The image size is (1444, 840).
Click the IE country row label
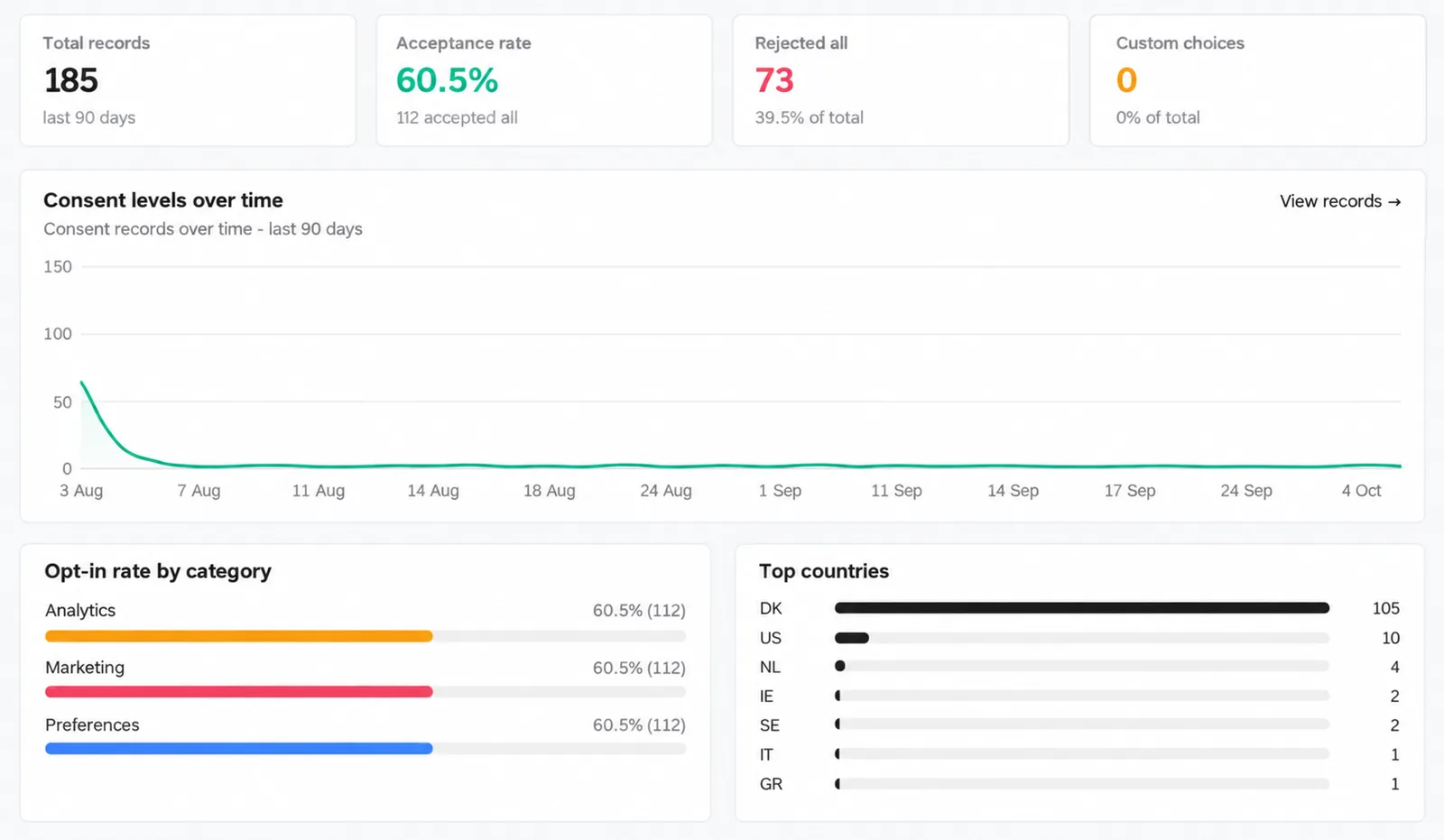[x=766, y=697]
